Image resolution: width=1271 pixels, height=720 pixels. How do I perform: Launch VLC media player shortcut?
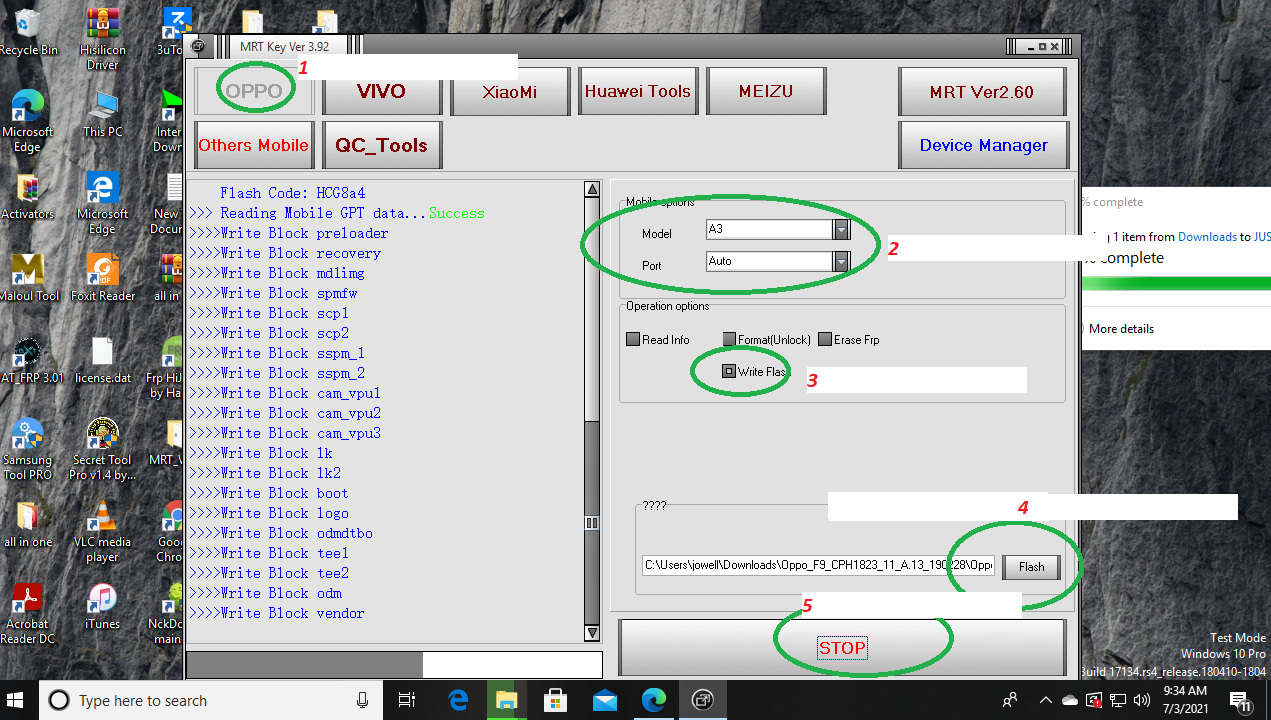tap(102, 531)
